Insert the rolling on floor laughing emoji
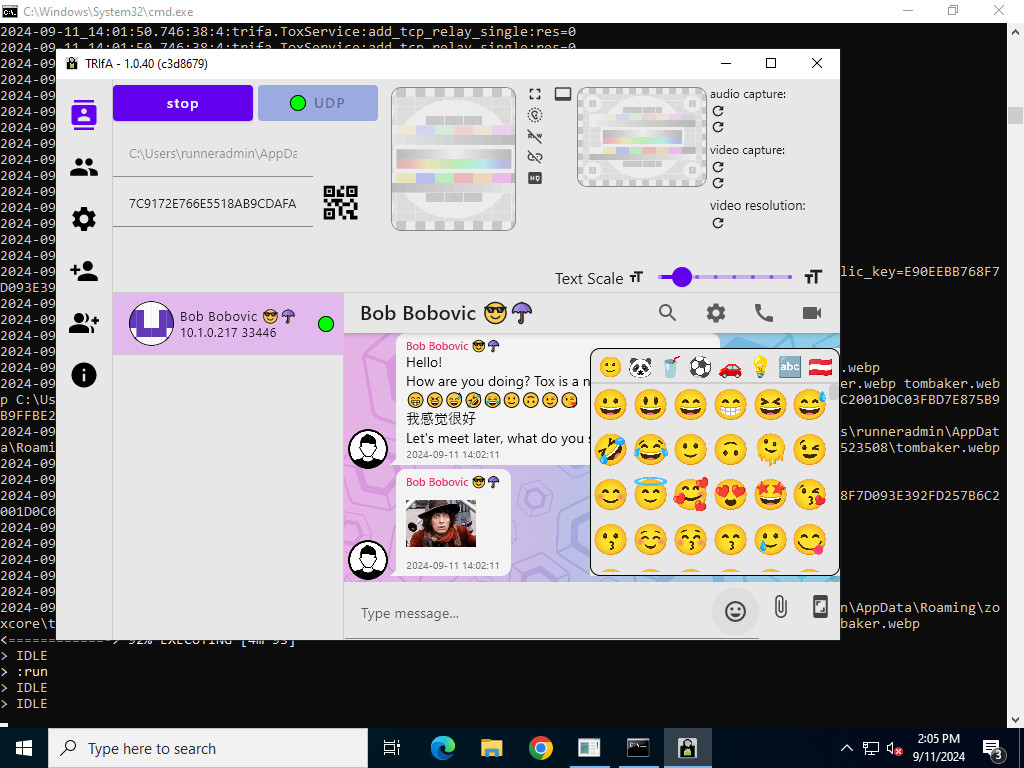Screen dimensions: 1024x768 [611, 449]
